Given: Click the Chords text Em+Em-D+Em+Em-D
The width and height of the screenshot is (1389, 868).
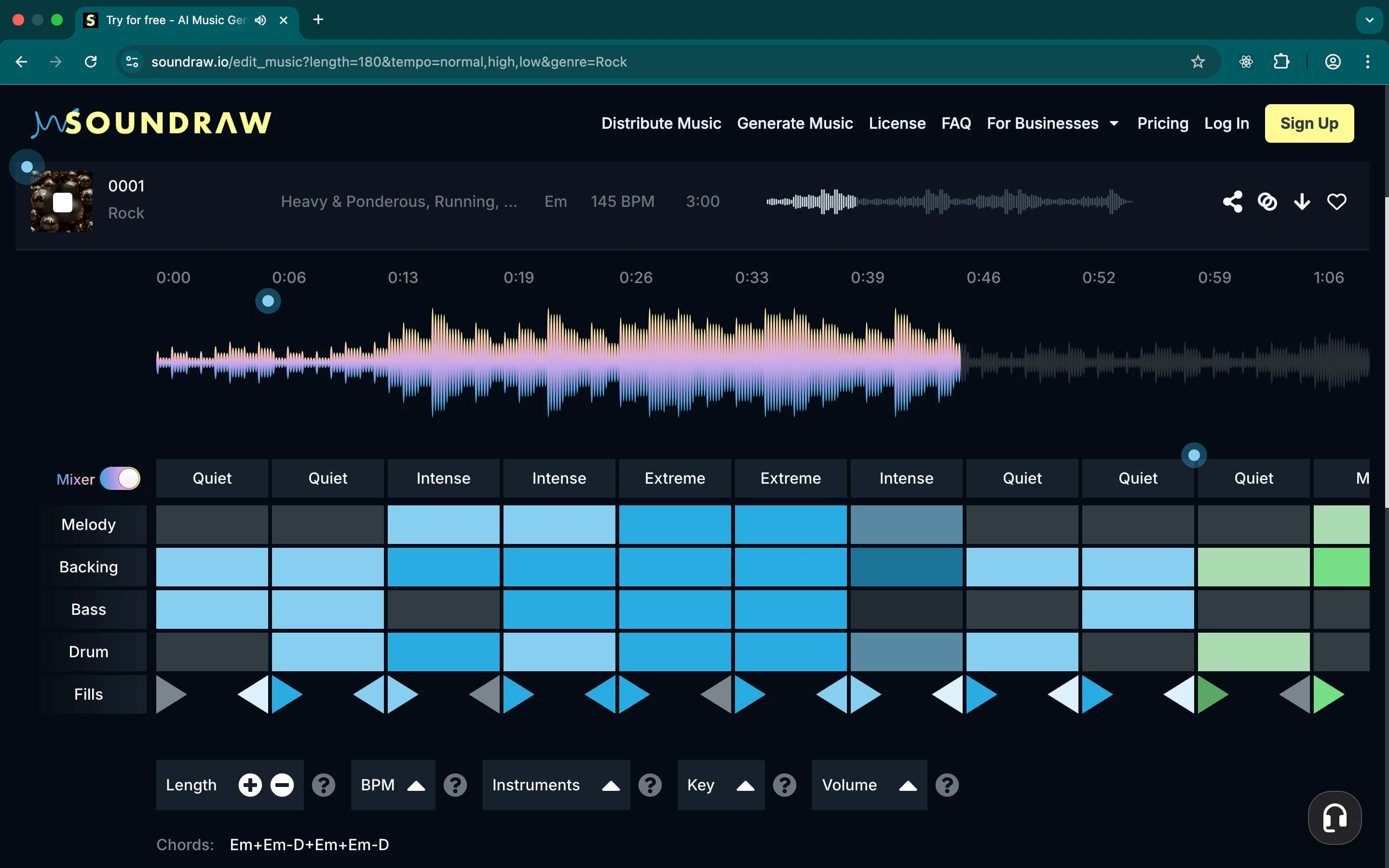Looking at the screenshot, I should click(x=309, y=844).
